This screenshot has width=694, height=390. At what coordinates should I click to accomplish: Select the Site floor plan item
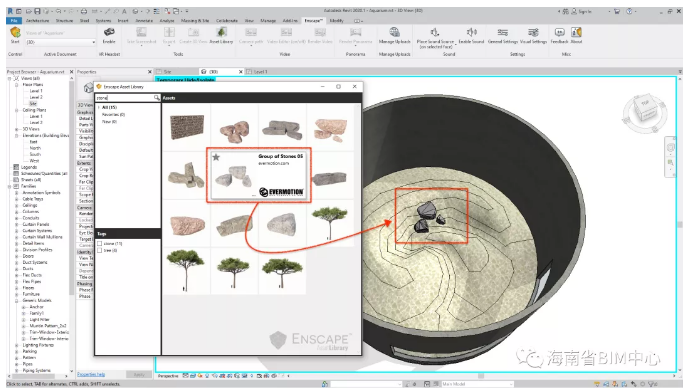(x=33, y=104)
